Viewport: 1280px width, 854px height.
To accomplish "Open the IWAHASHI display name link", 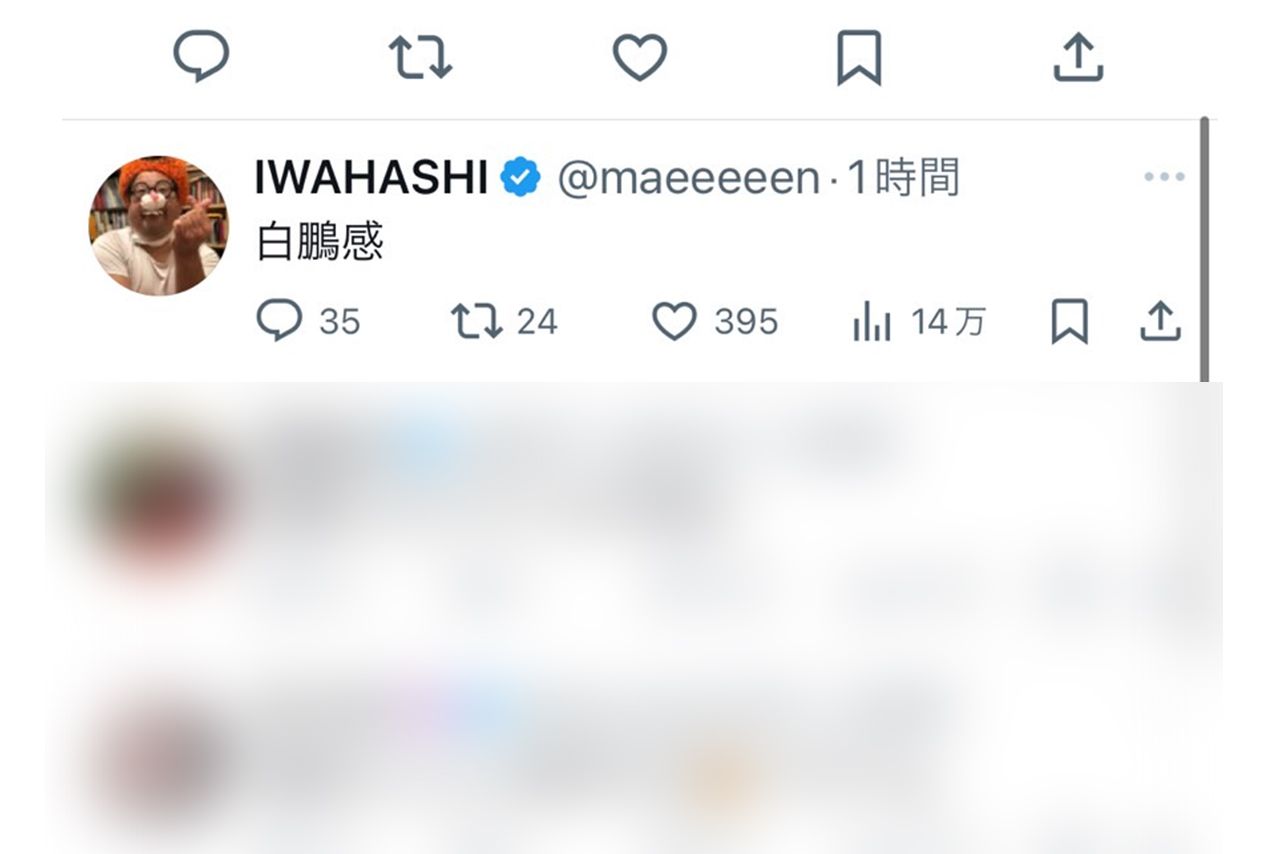I will tap(371, 179).
